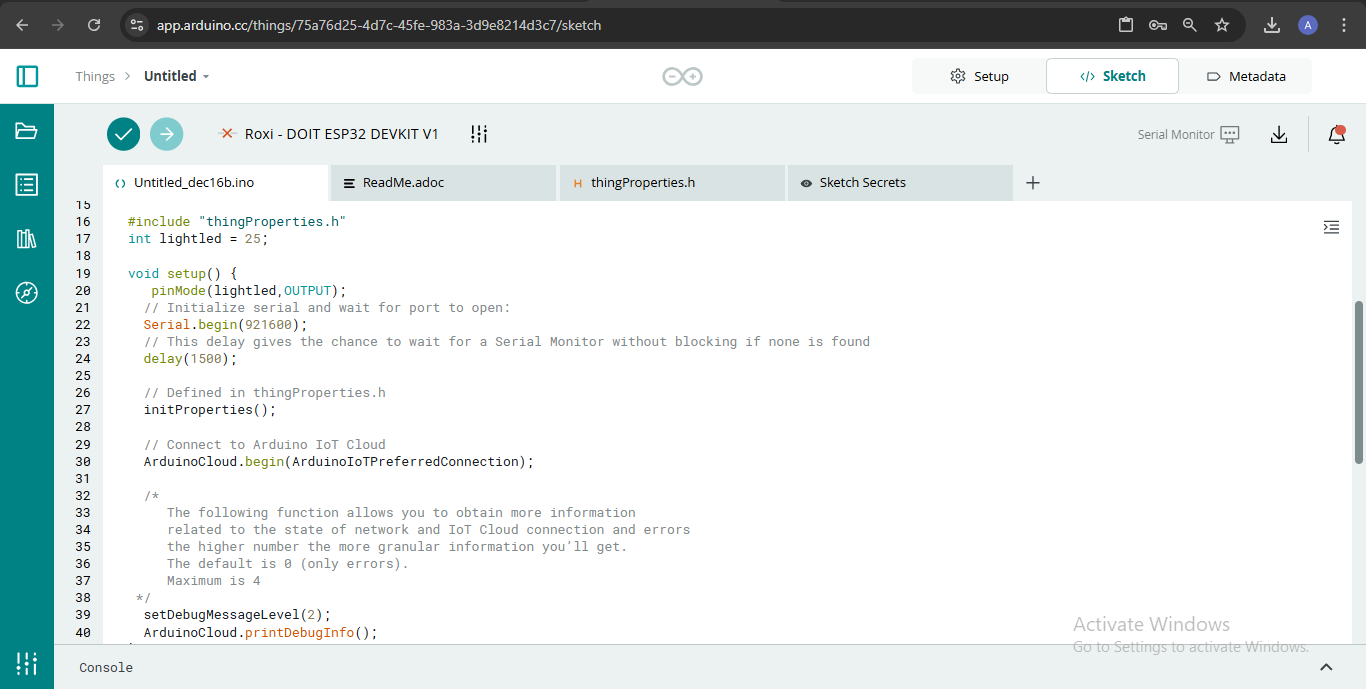Open the Reference compass icon in sidebar
1366x689 pixels.
(x=27, y=292)
